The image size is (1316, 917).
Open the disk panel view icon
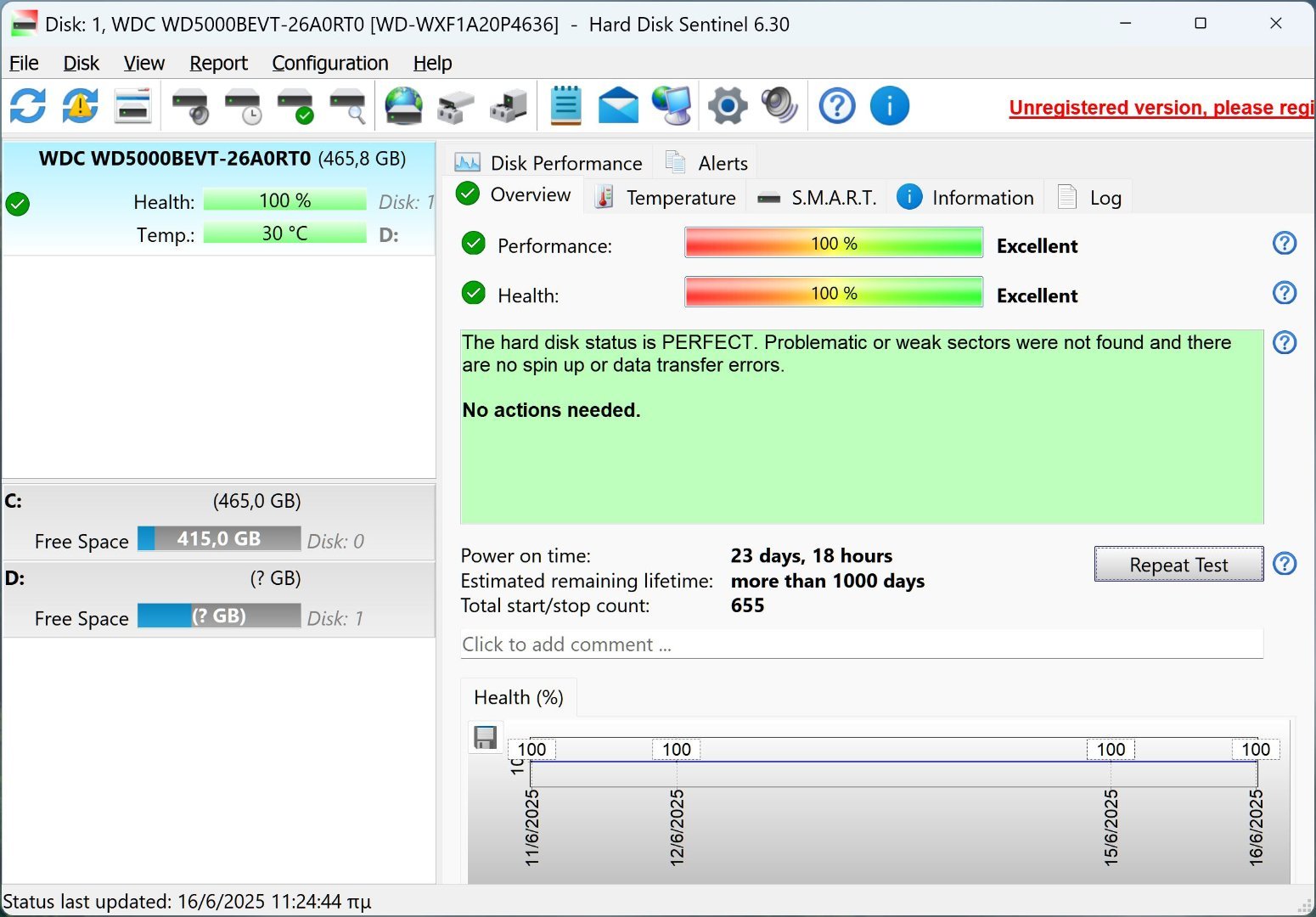coord(132,106)
